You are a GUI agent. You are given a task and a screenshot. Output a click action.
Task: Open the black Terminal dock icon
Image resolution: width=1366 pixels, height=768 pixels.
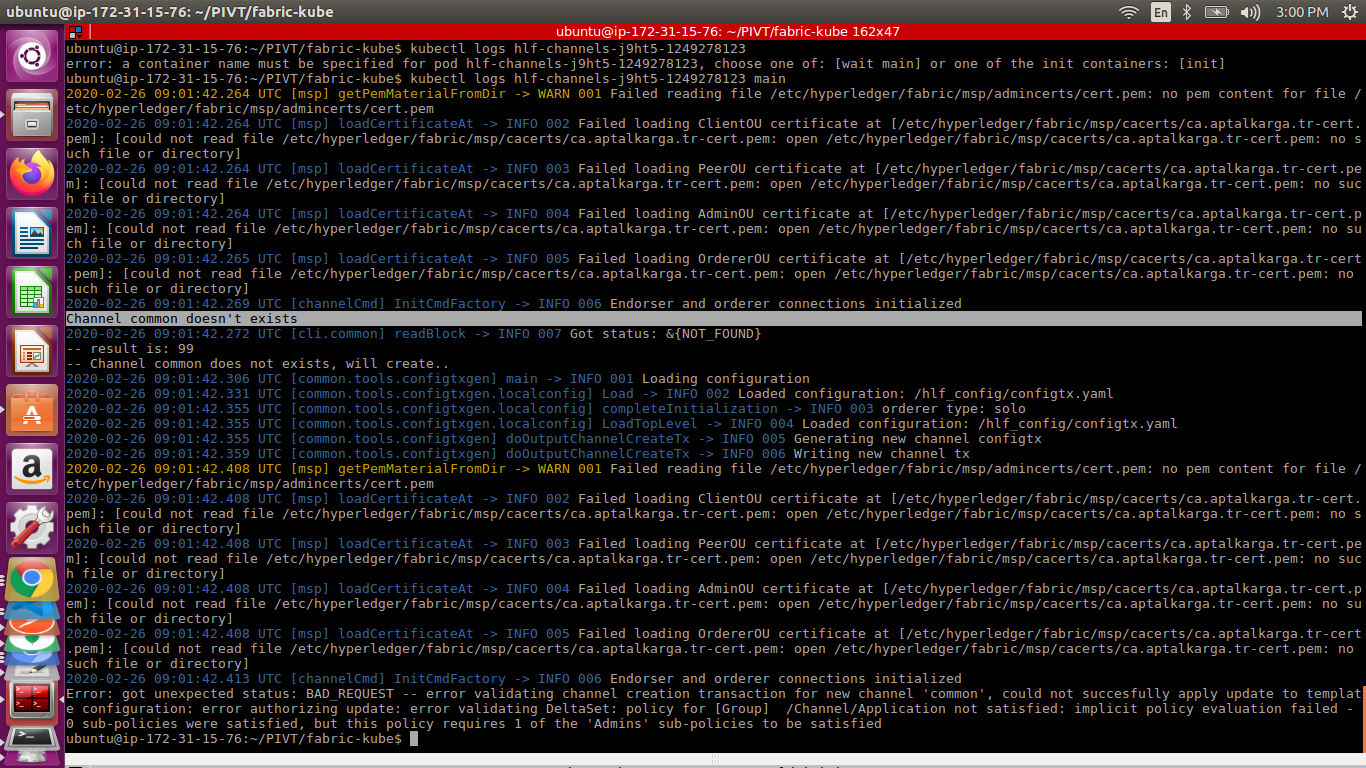pos(32,740)
